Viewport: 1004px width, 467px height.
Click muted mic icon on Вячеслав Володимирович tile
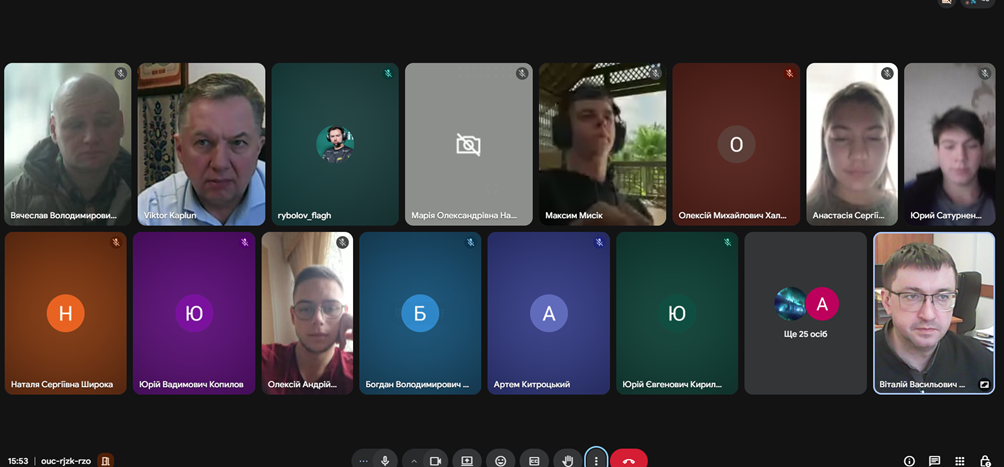[x=120, y=74]
